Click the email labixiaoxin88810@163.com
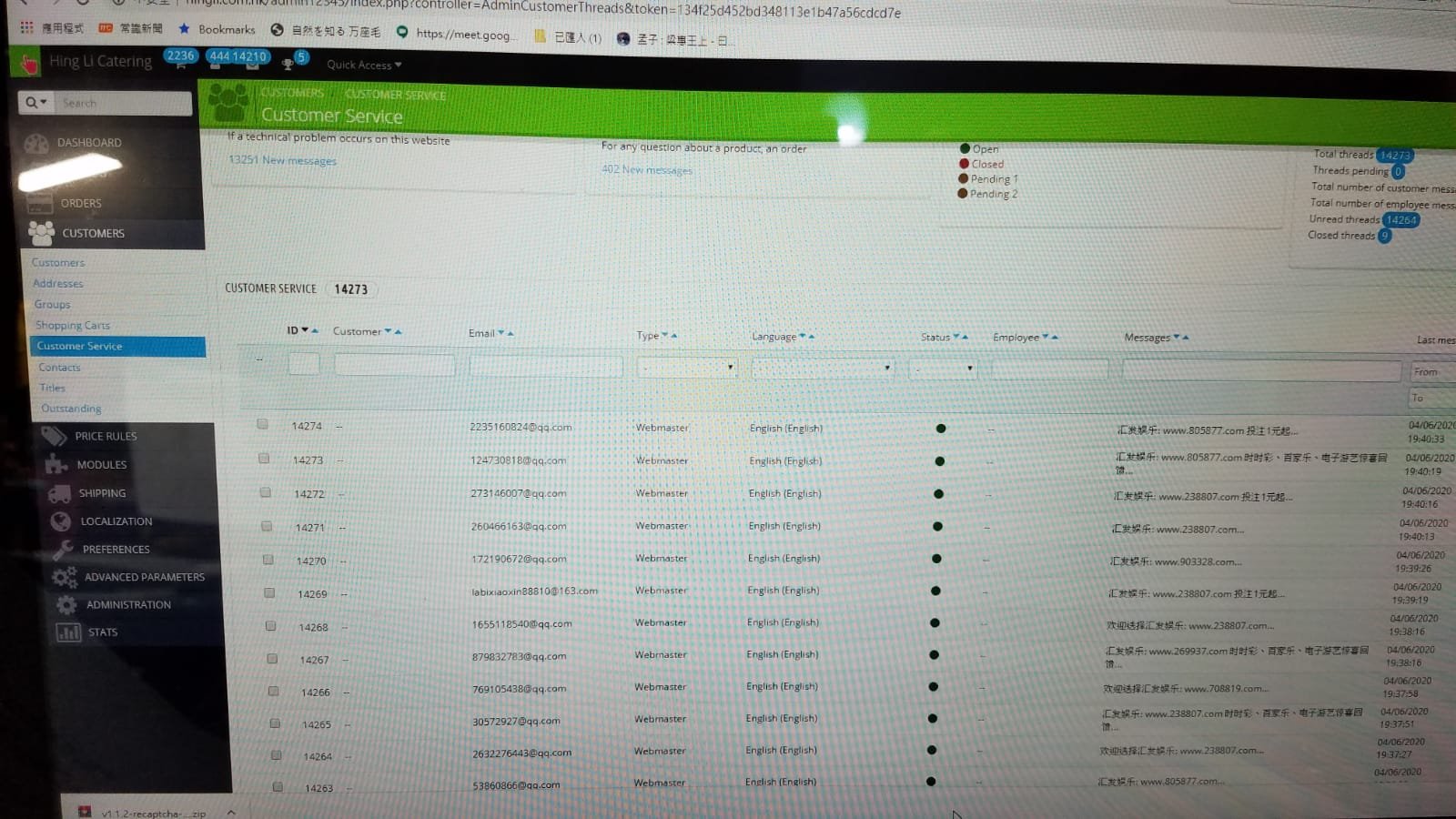This screenshot has height=819, width=1456. 534,591
